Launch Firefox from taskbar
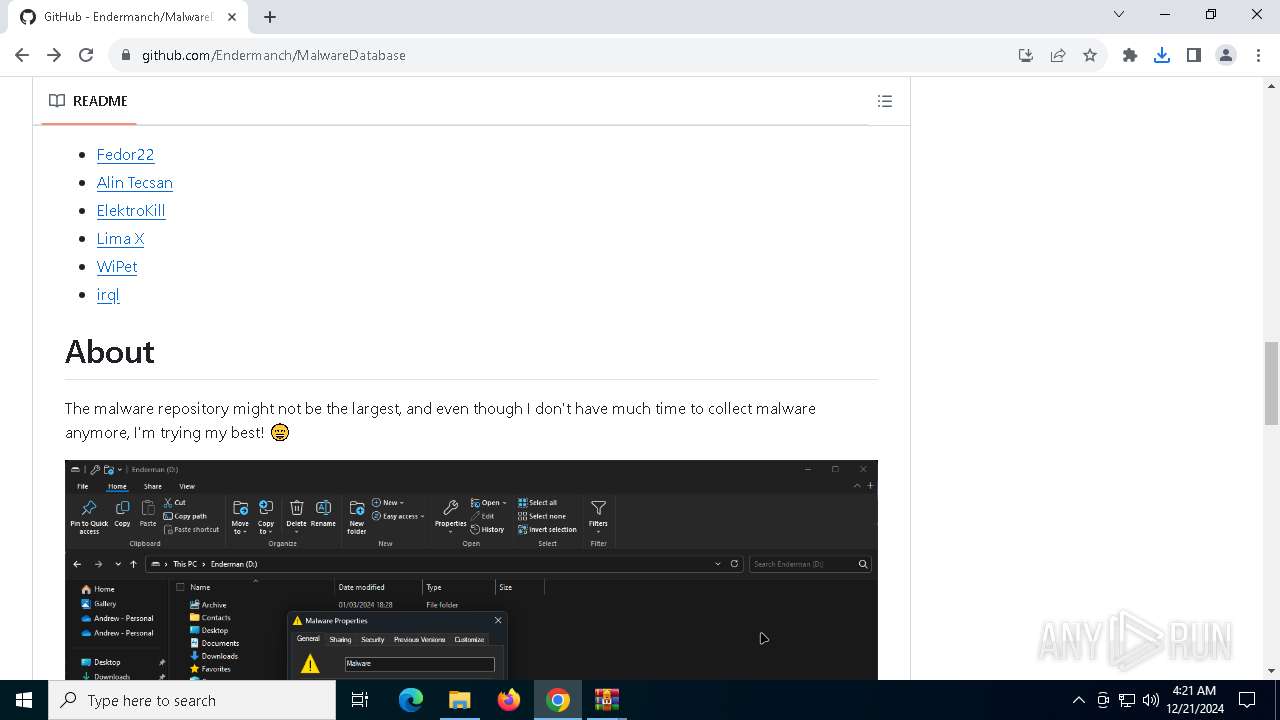1280x720 pixels. [509, 700]
